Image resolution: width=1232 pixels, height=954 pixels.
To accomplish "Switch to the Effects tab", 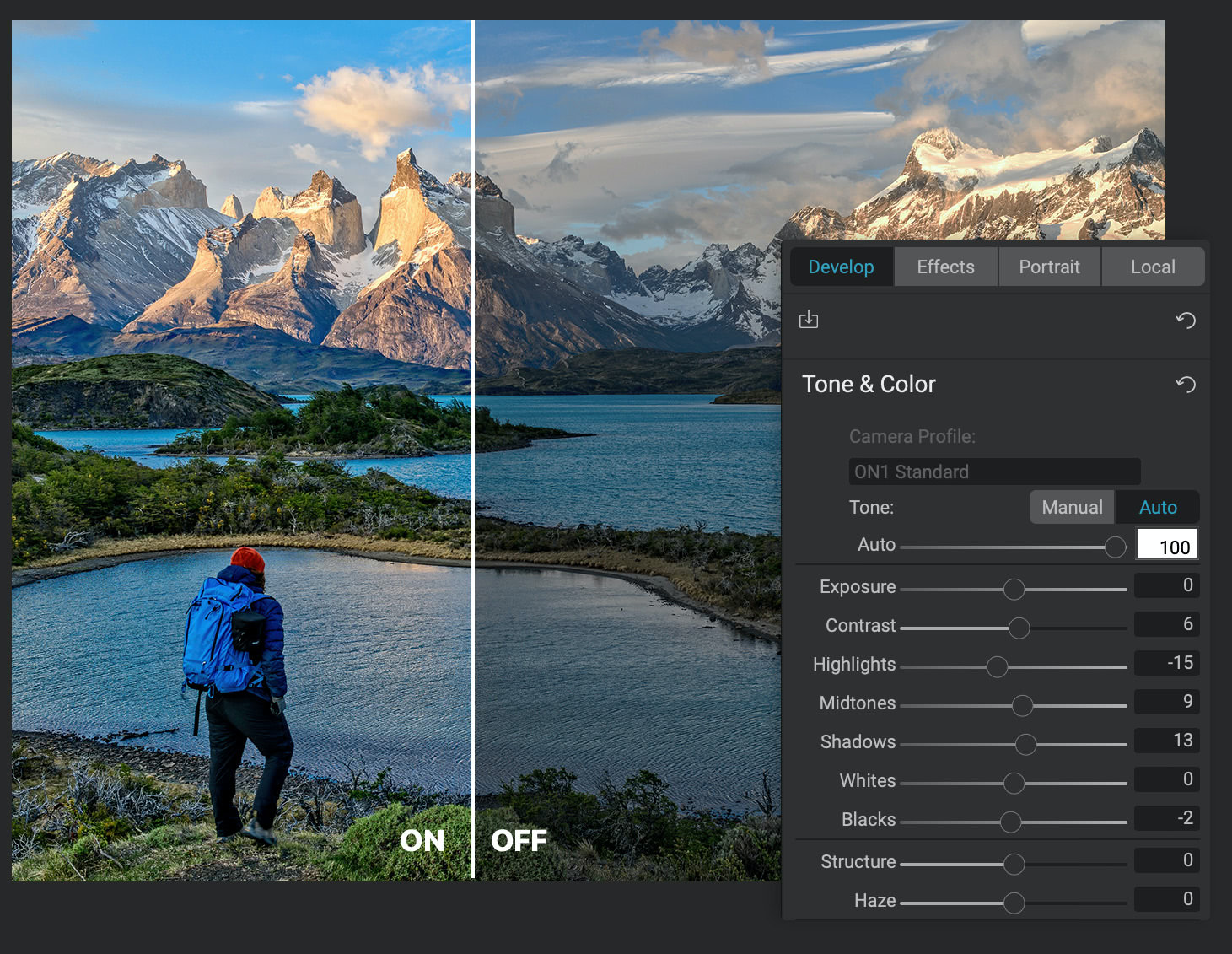I will coord(945,267).
